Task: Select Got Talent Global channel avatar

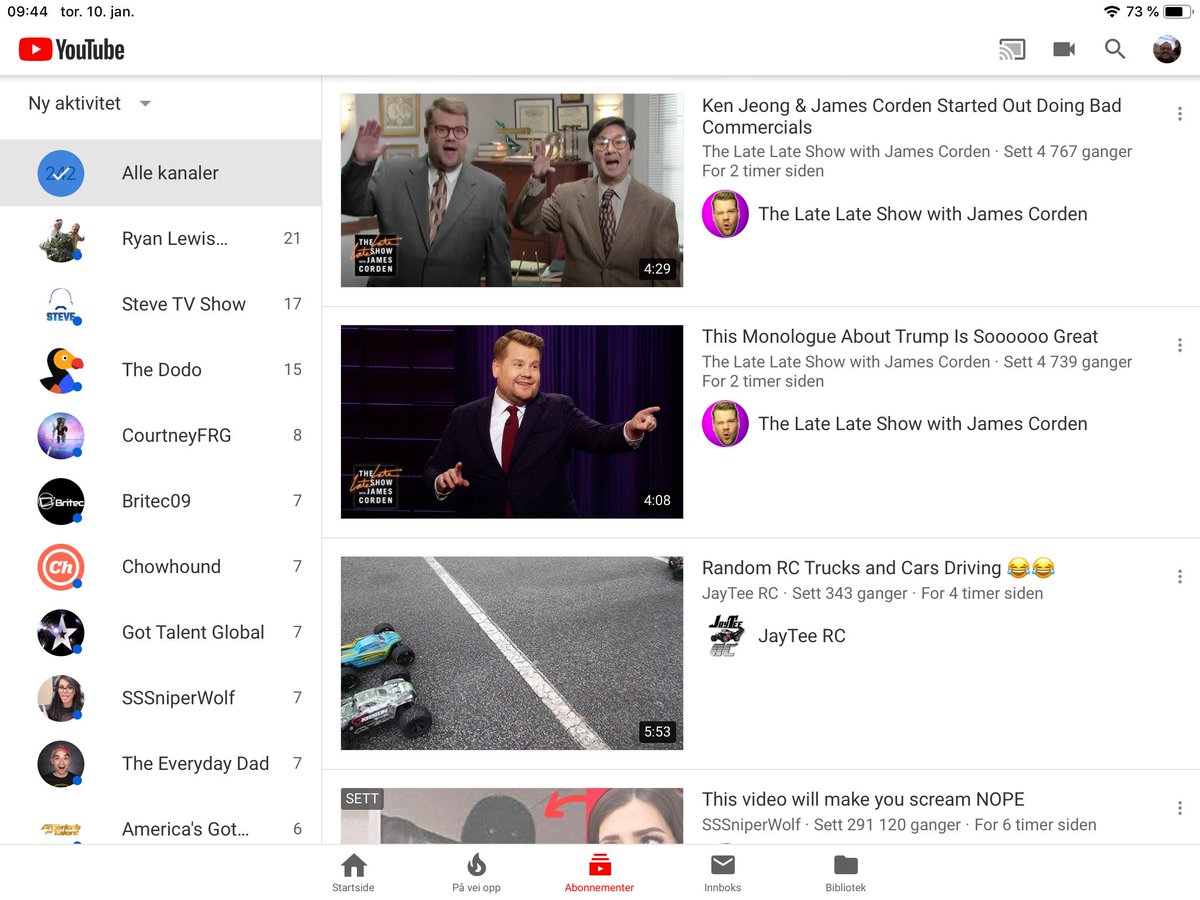Action: coord(61,632)
